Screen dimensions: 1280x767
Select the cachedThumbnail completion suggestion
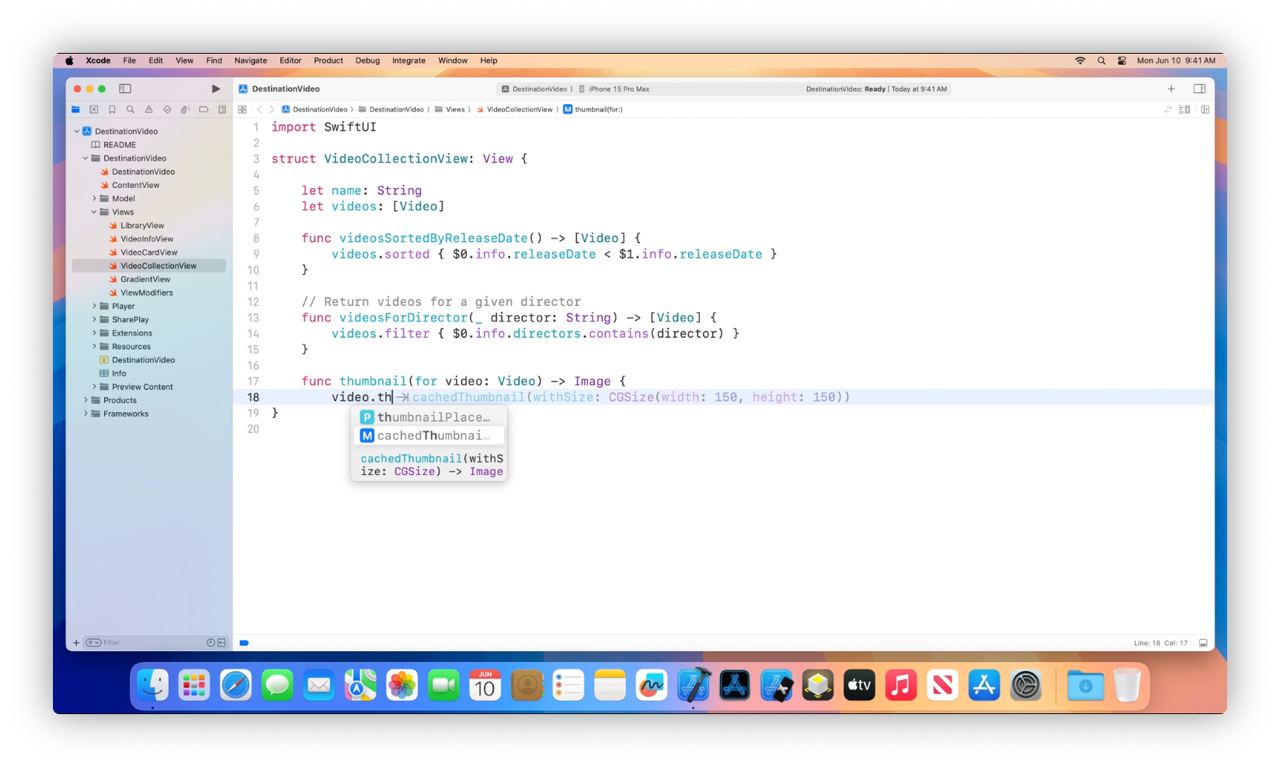click(x=429, y=435)
